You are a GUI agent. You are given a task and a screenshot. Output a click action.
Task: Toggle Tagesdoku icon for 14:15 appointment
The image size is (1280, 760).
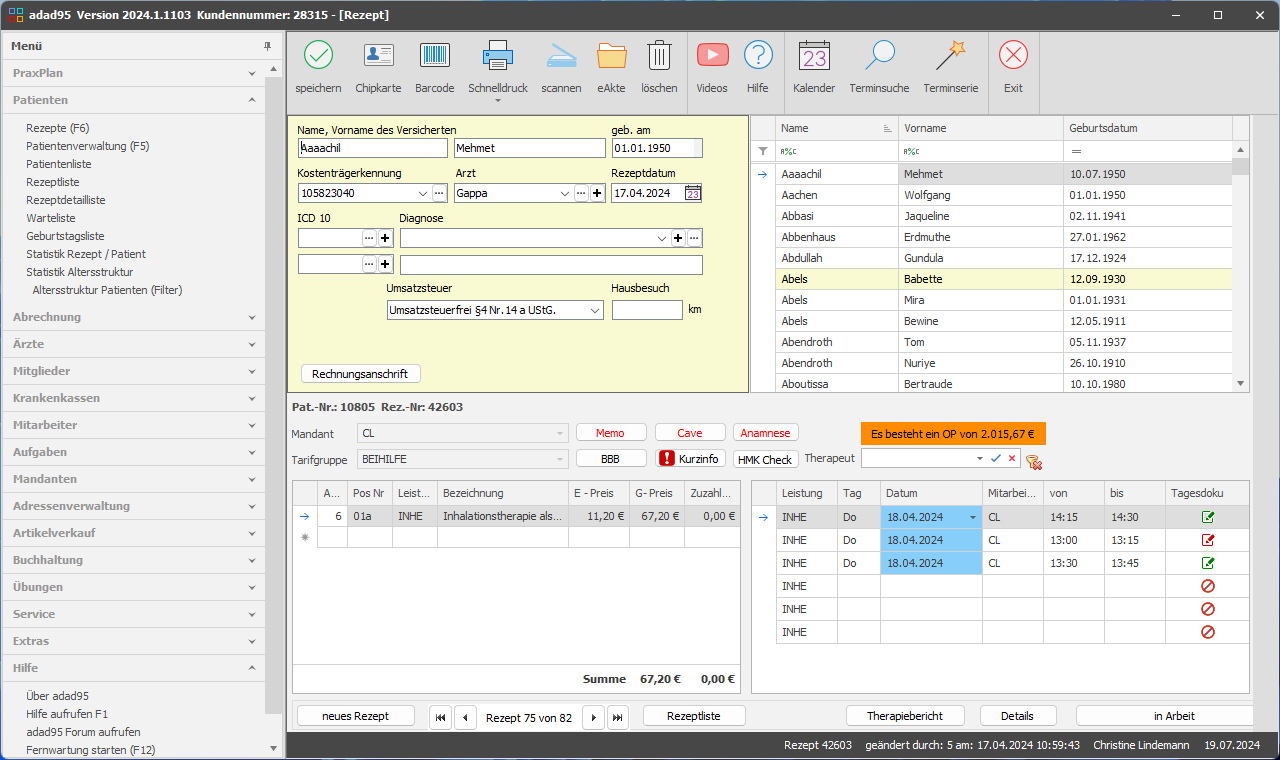coord(1207,518)
